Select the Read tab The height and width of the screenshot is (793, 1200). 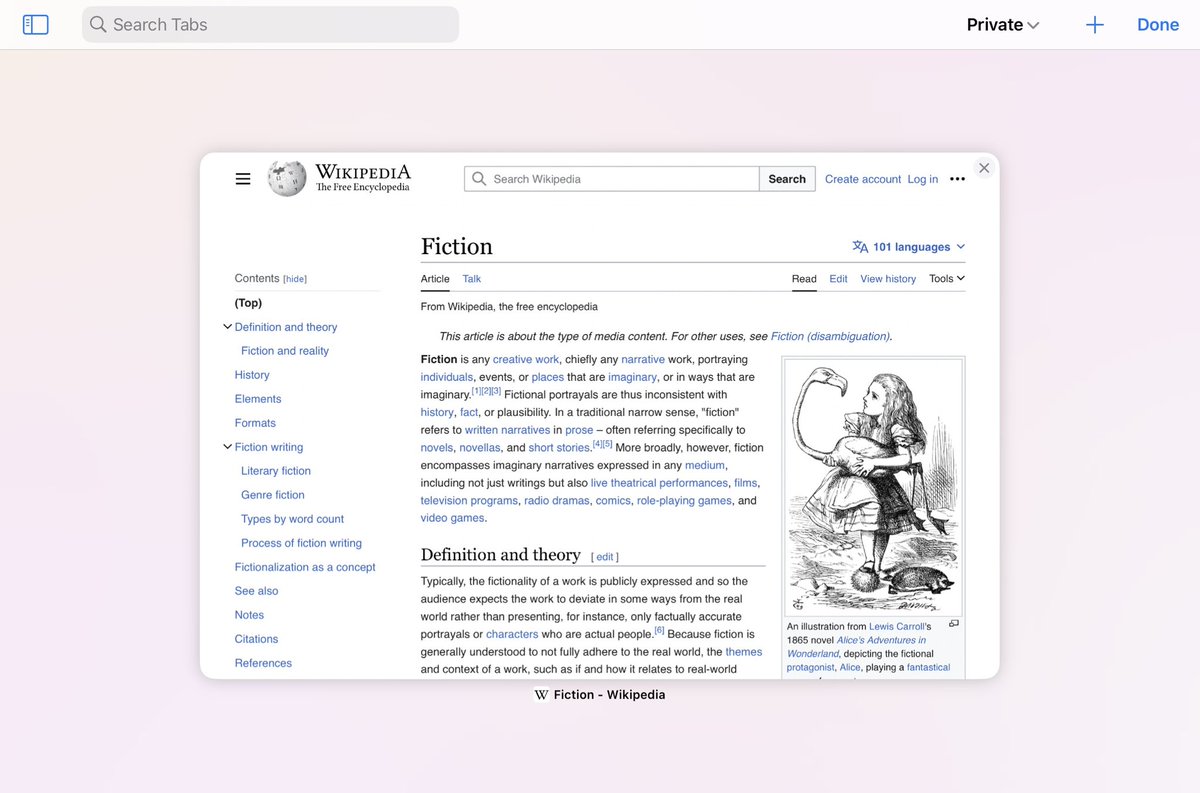point(804,279)
